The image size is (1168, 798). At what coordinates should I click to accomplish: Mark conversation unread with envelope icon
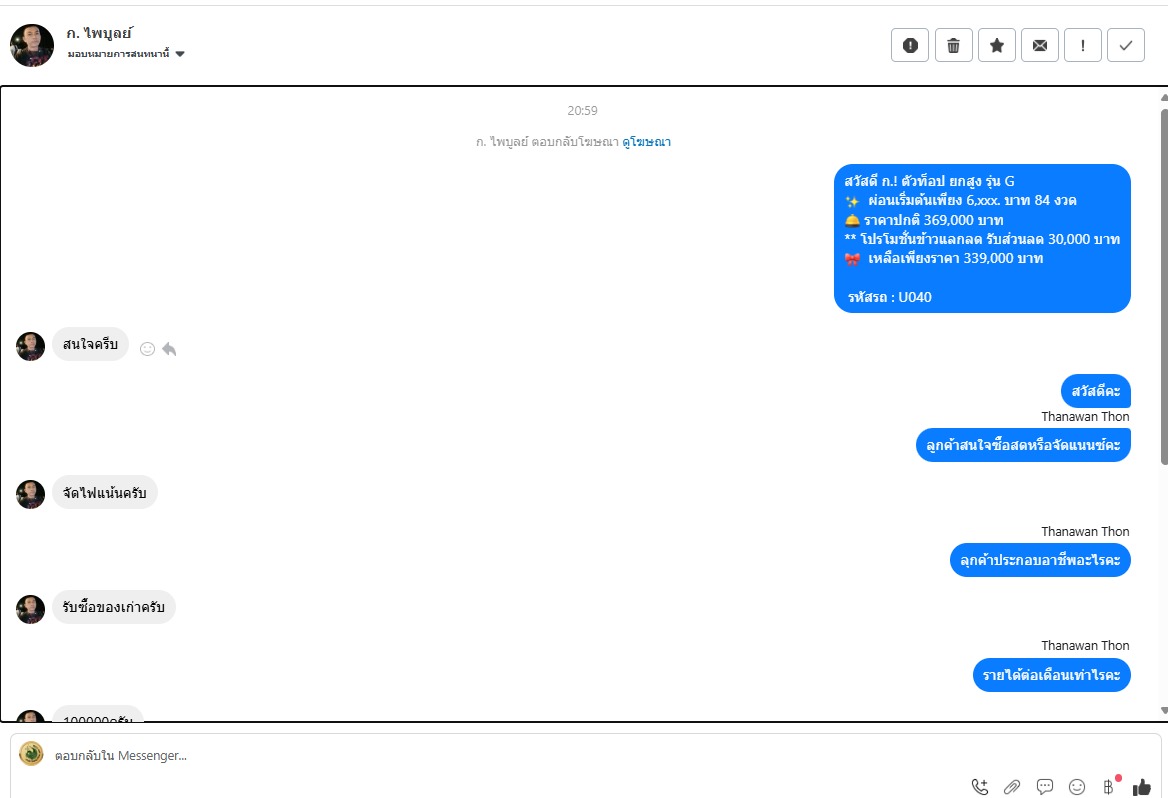[1040, 45]
